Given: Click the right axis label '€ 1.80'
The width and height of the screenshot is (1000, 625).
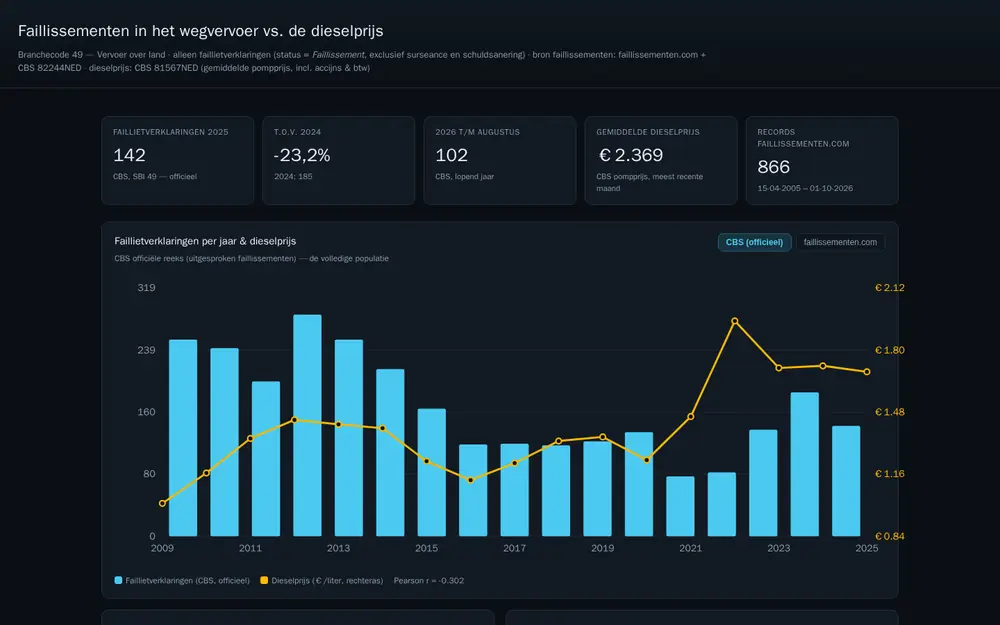Looking at the screenshot, I should click(890, 350).
